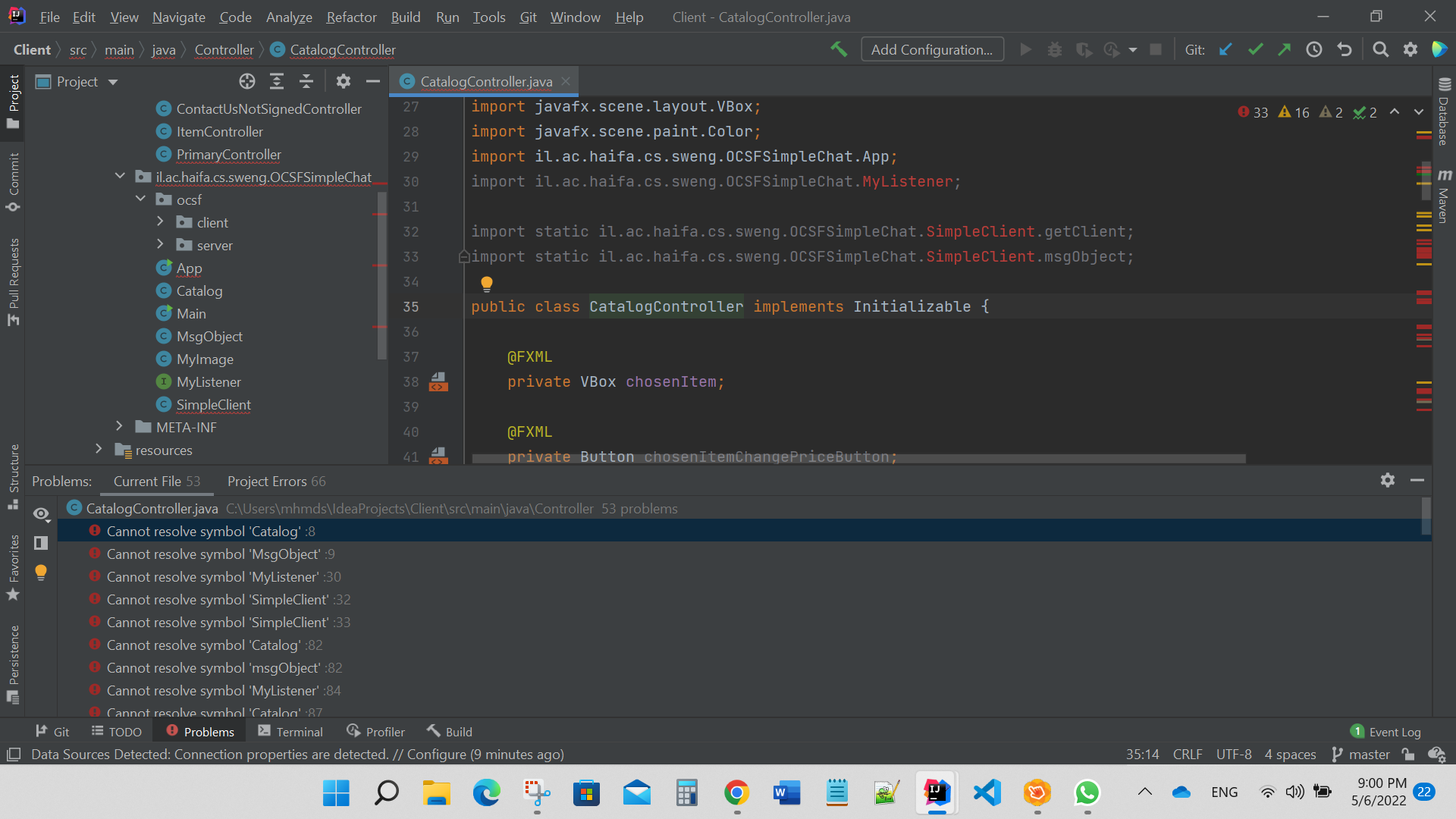Click quick-fix lightbulb in Problems sidebar
The height and width of the screenshot is (819, 1456).
point(41,573)
